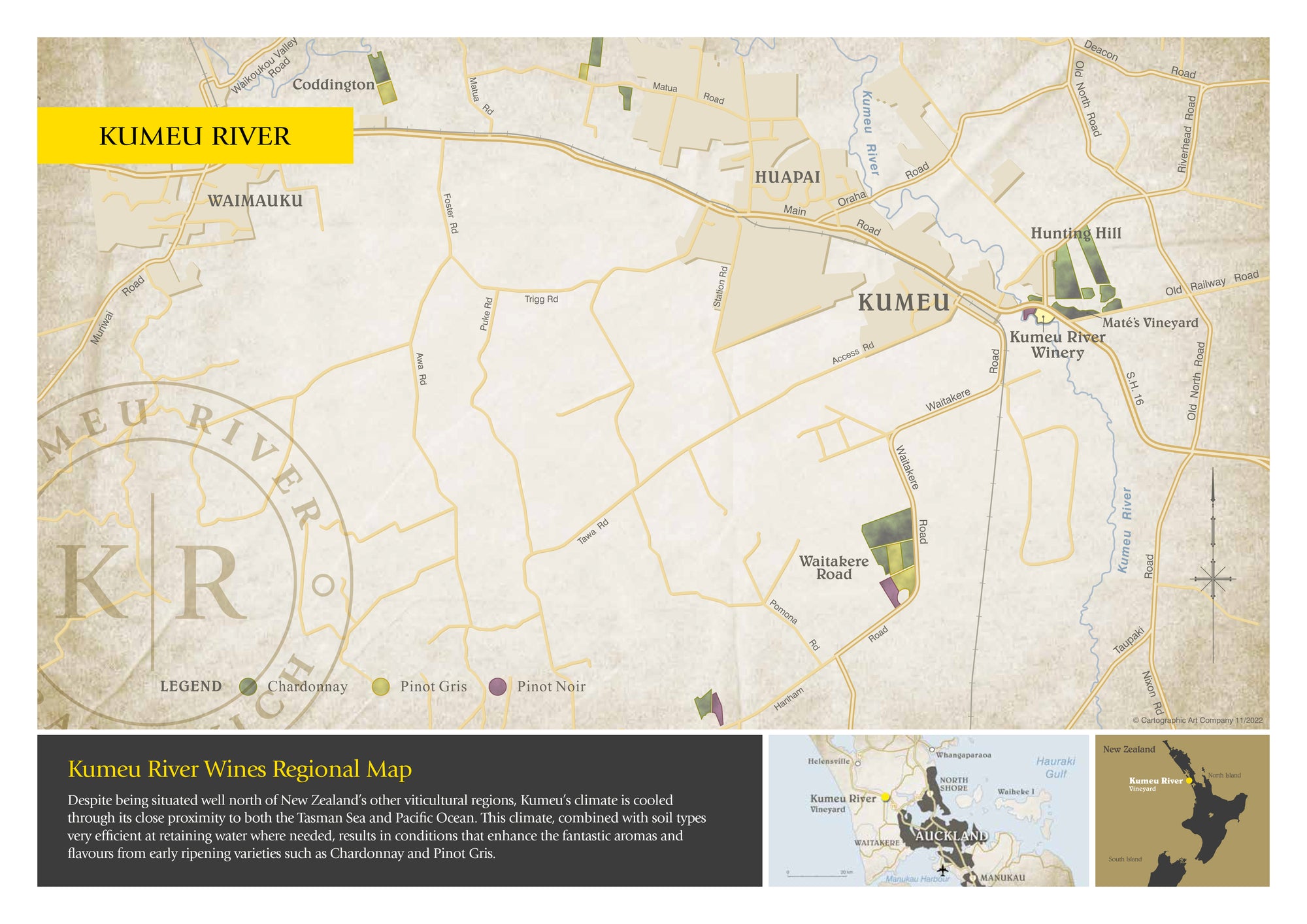Click the 'Kumeu River Winery' label
The height and width of the screenshot is (924, 1307).
(x=1057, y=345)
